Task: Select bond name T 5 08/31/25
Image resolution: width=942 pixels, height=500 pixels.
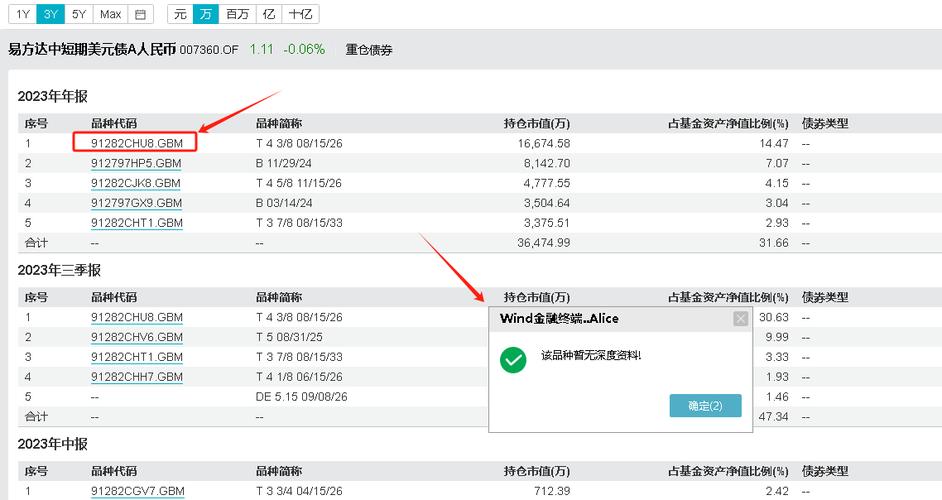Action: (x=289, y=337)
